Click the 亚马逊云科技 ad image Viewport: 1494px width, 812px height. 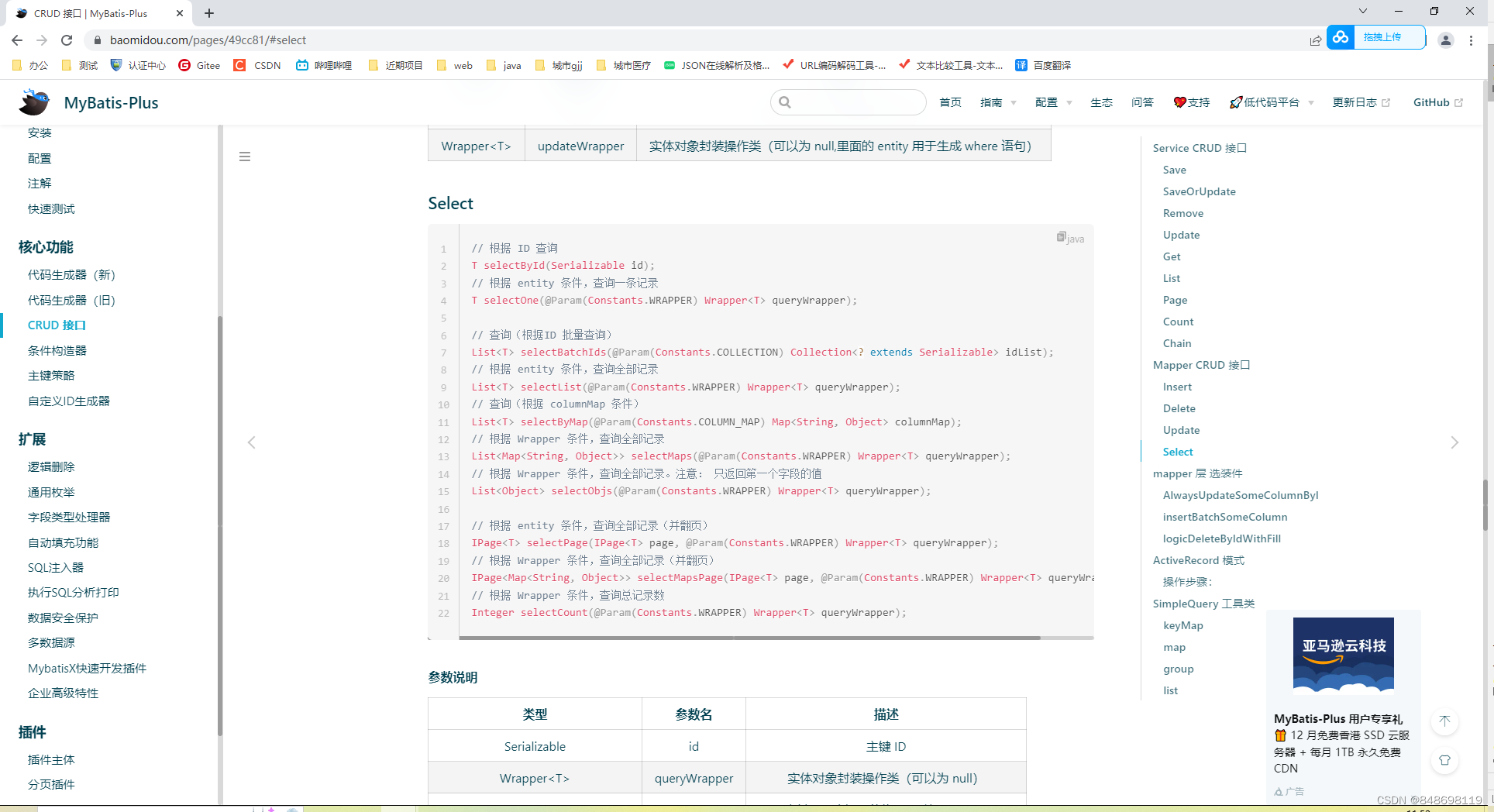[x=1343, y=654]
